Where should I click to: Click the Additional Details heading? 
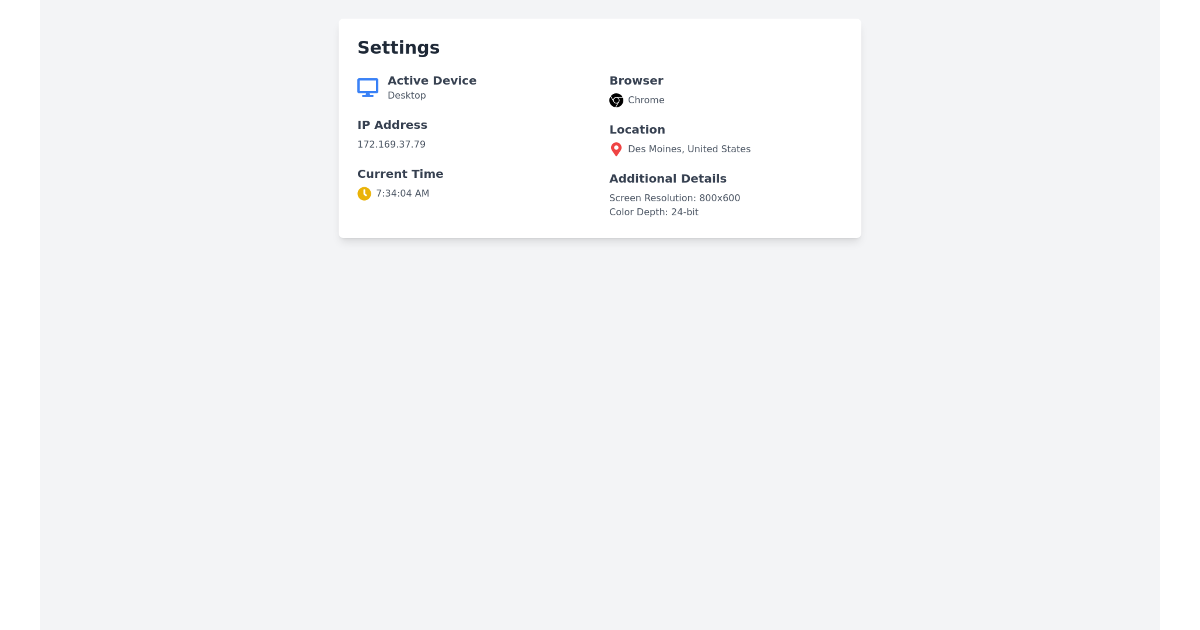pos(667,178)
